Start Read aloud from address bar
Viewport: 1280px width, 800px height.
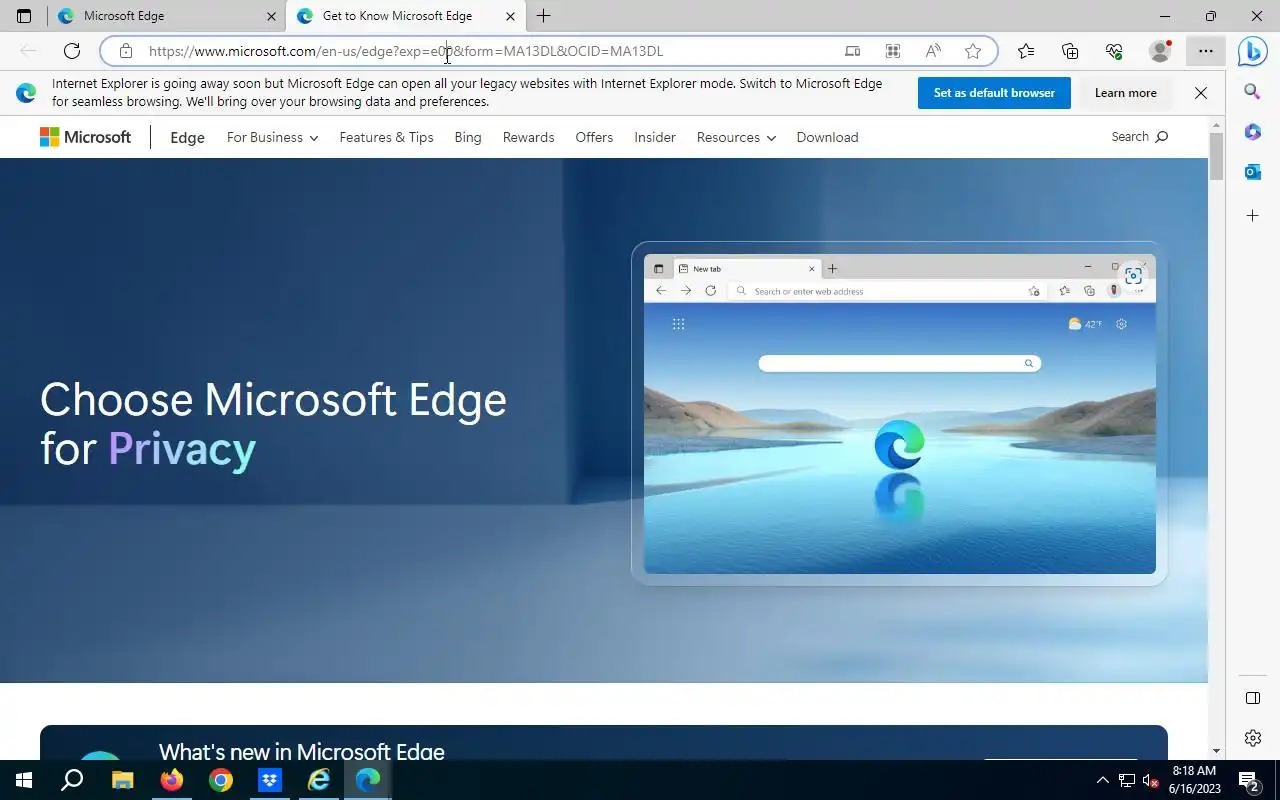(x=933, y=51)
